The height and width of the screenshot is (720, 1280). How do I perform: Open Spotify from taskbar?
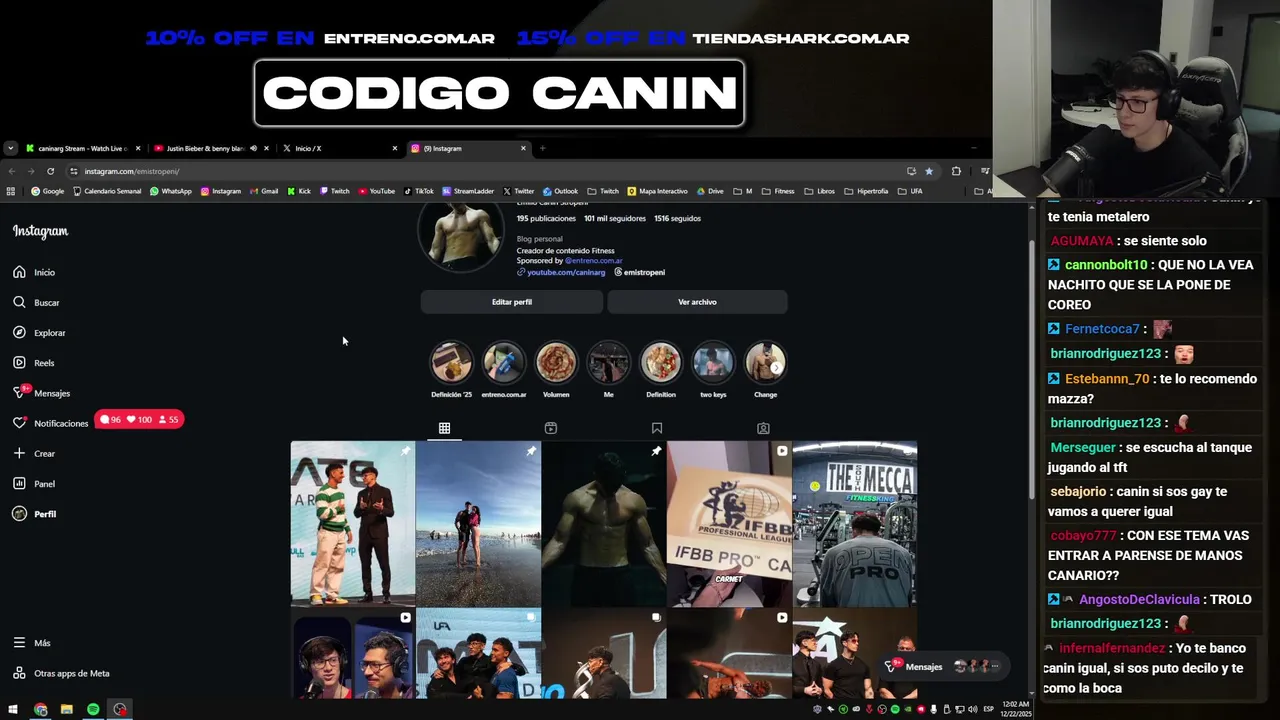coord(93,709)
